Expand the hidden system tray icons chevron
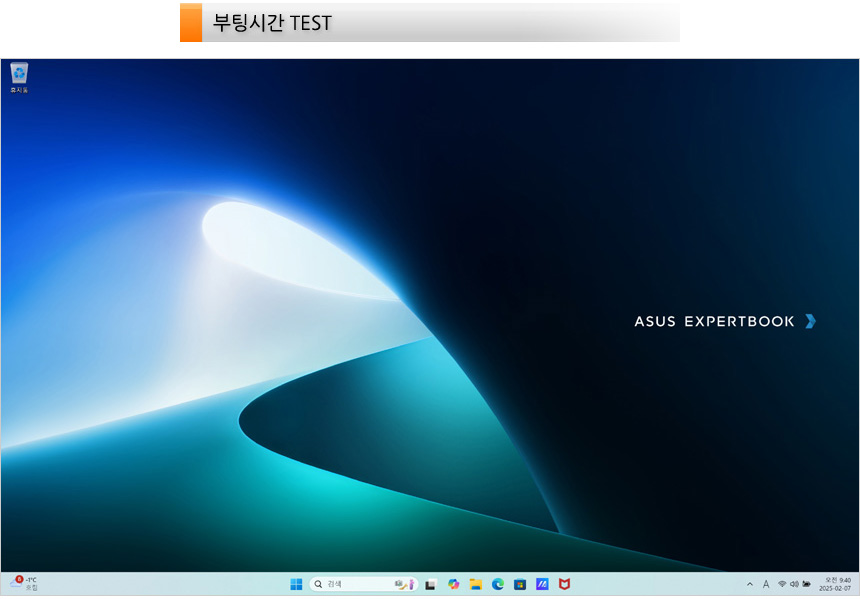Screen dimensions: 860x599 [750, 584]
